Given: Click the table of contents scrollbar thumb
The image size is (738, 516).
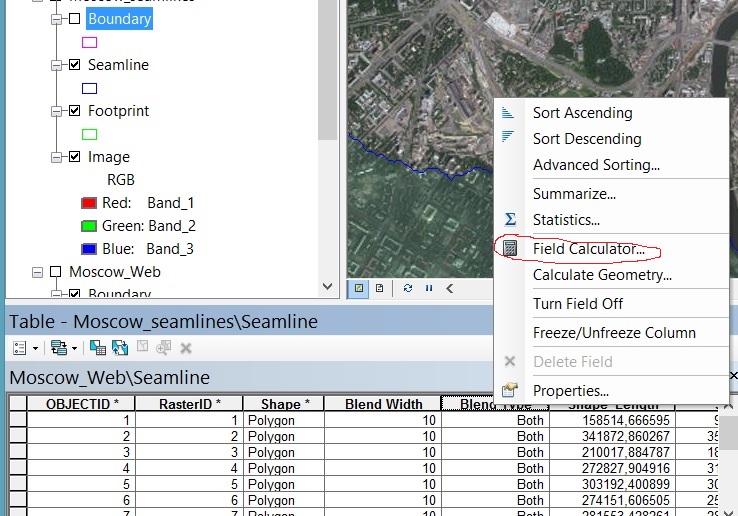Looking at the screenshot, I should click(x=328, y=70).
